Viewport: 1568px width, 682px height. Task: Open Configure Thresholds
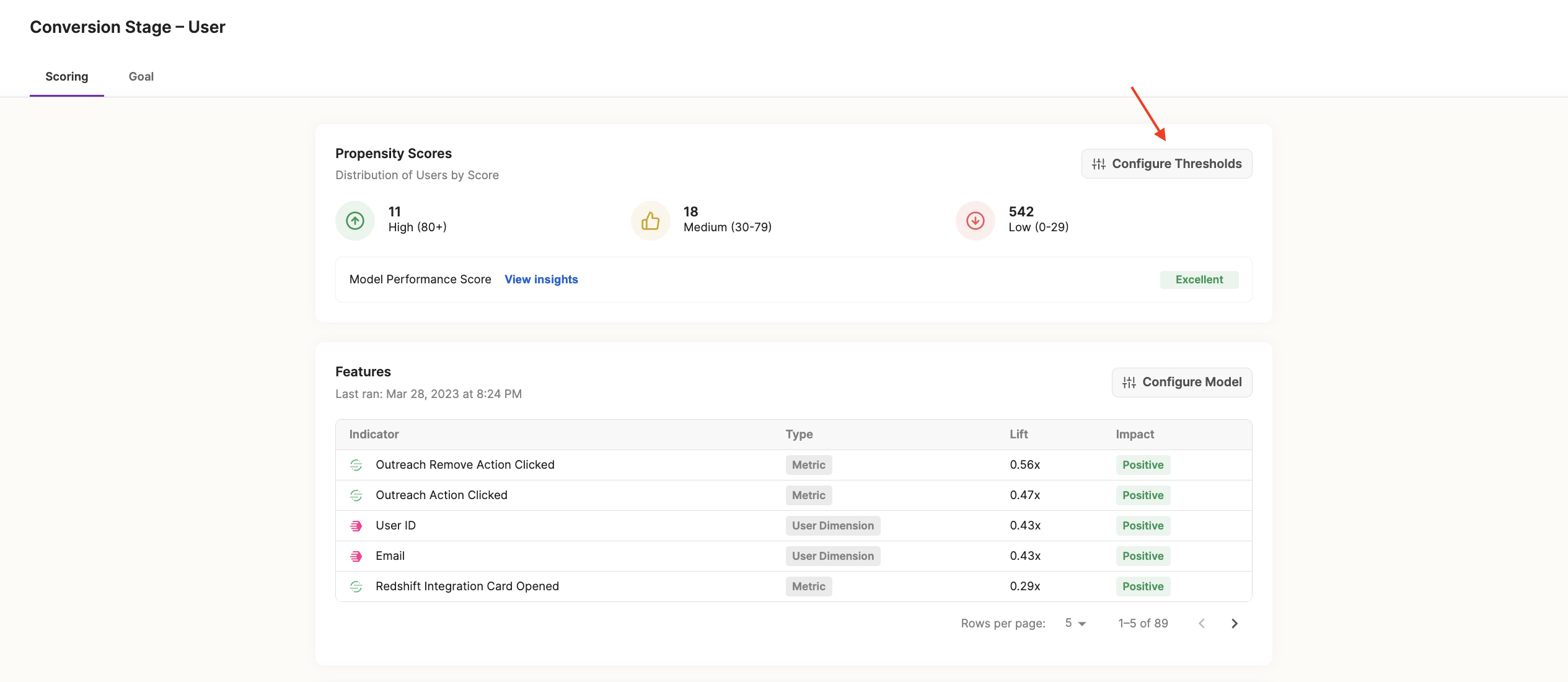click(x=1166, y=164)
